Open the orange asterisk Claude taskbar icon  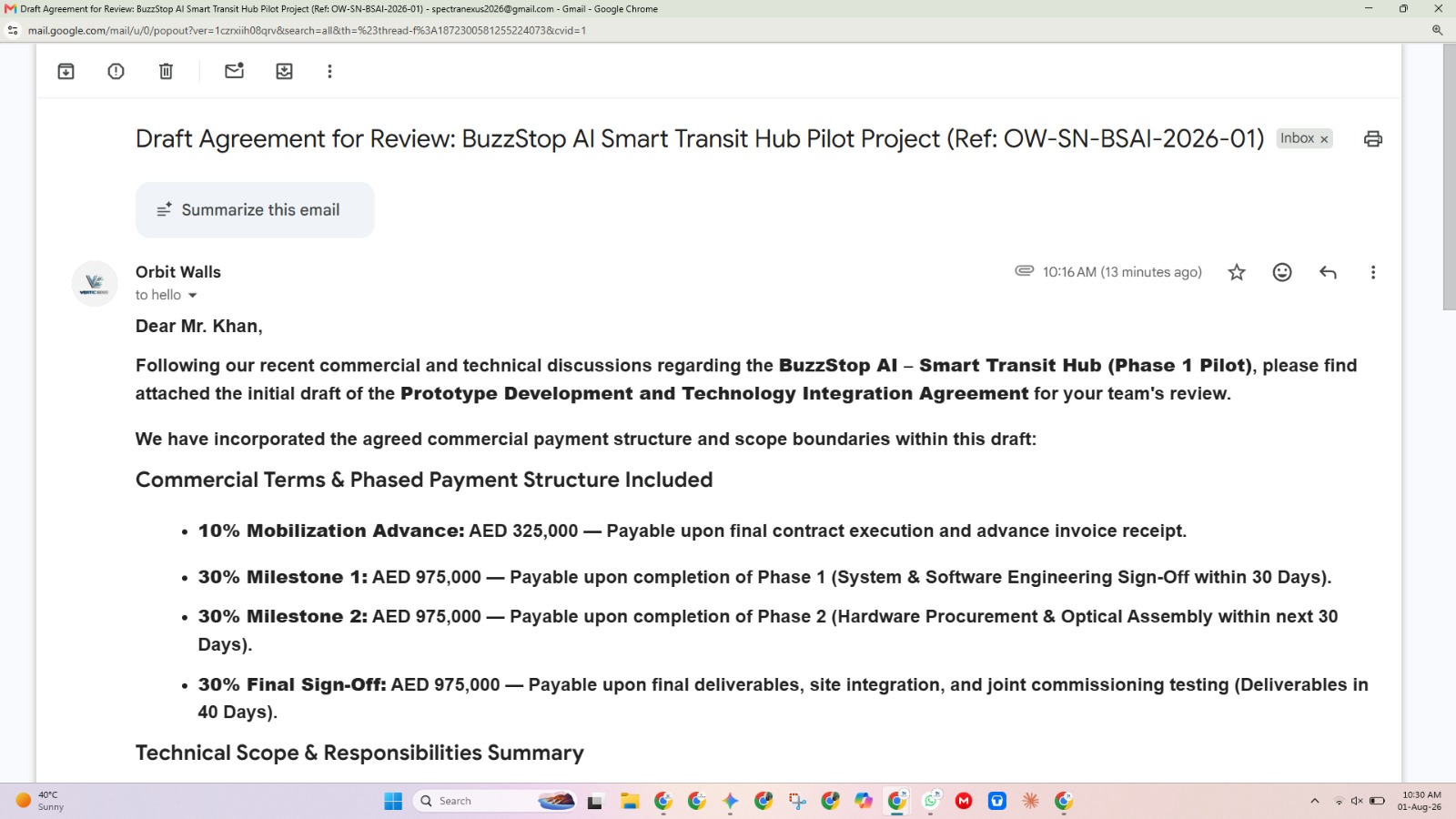pyautogui.click(x=1031, y=801)
